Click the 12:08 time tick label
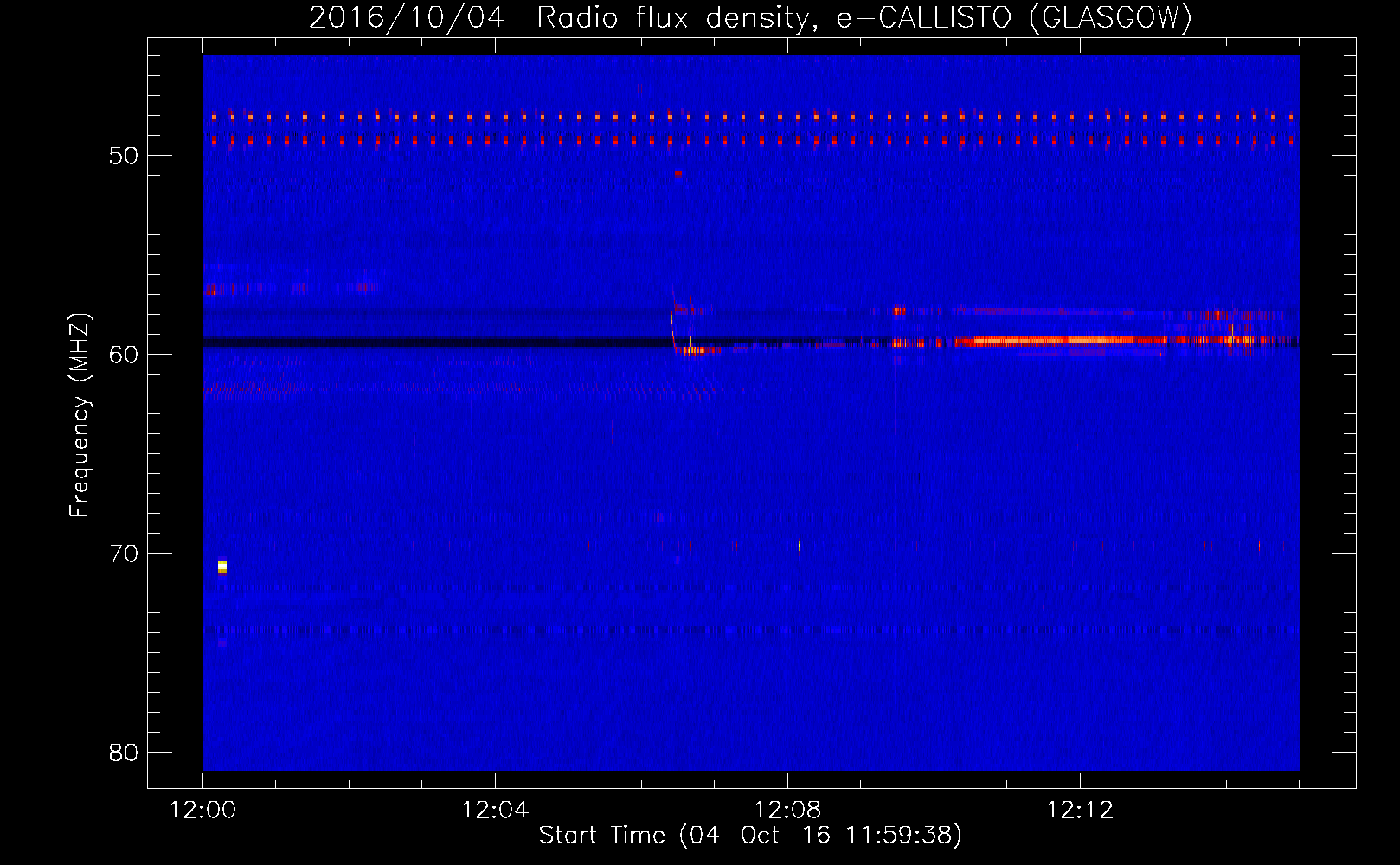This screenshot has width=1400, height=865. click(x=787, y=810)
